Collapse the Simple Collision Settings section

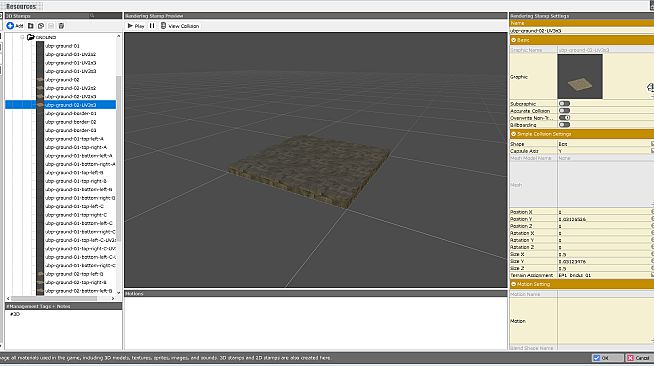tap(513, 134)
